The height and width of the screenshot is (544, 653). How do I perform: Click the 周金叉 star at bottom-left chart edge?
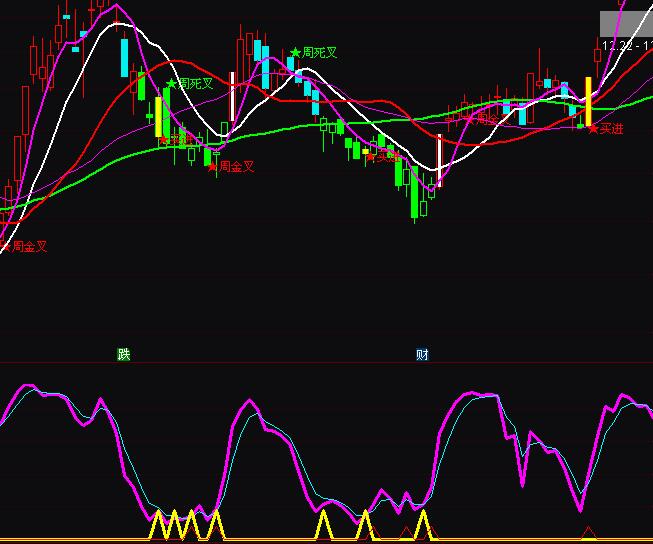tap(5, 246)
